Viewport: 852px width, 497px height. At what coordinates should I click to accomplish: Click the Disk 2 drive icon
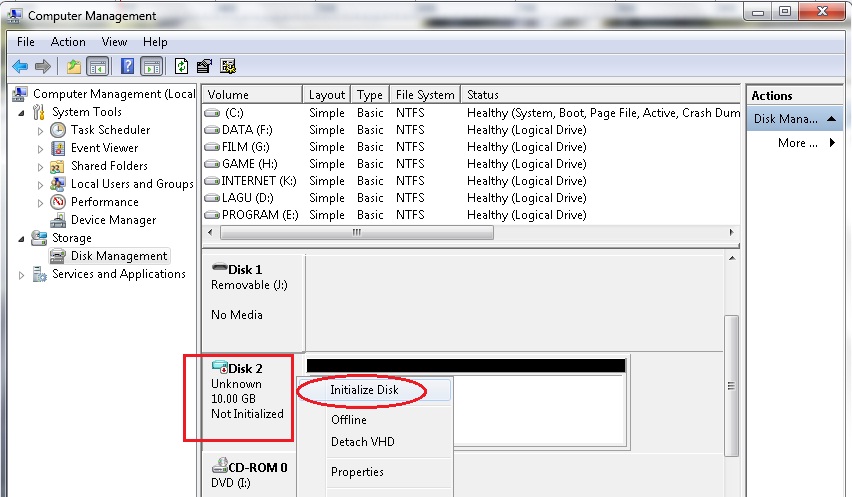pos(220,368)
